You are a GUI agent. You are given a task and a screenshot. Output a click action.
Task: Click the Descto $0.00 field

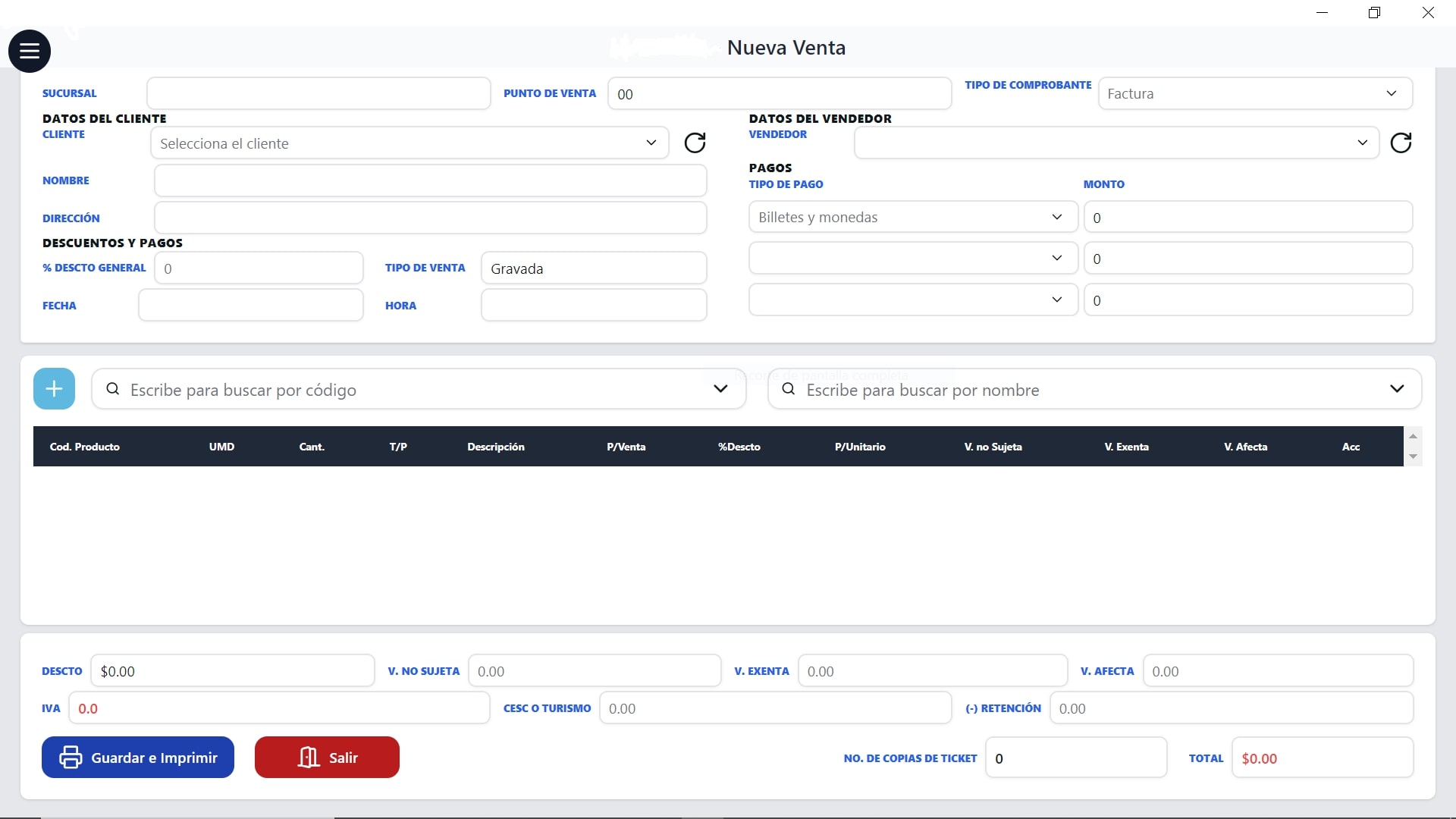(x=233, y=671)
